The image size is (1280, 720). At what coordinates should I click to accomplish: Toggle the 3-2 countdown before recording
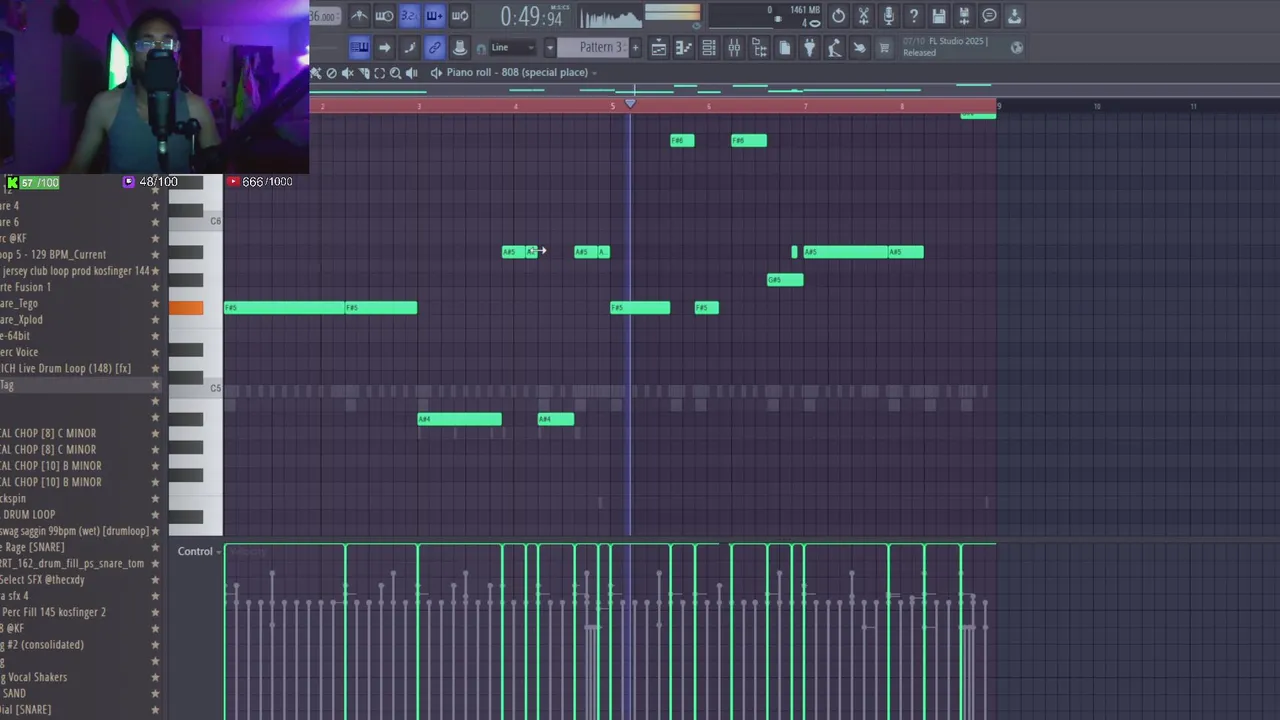[x=409, y=16]
